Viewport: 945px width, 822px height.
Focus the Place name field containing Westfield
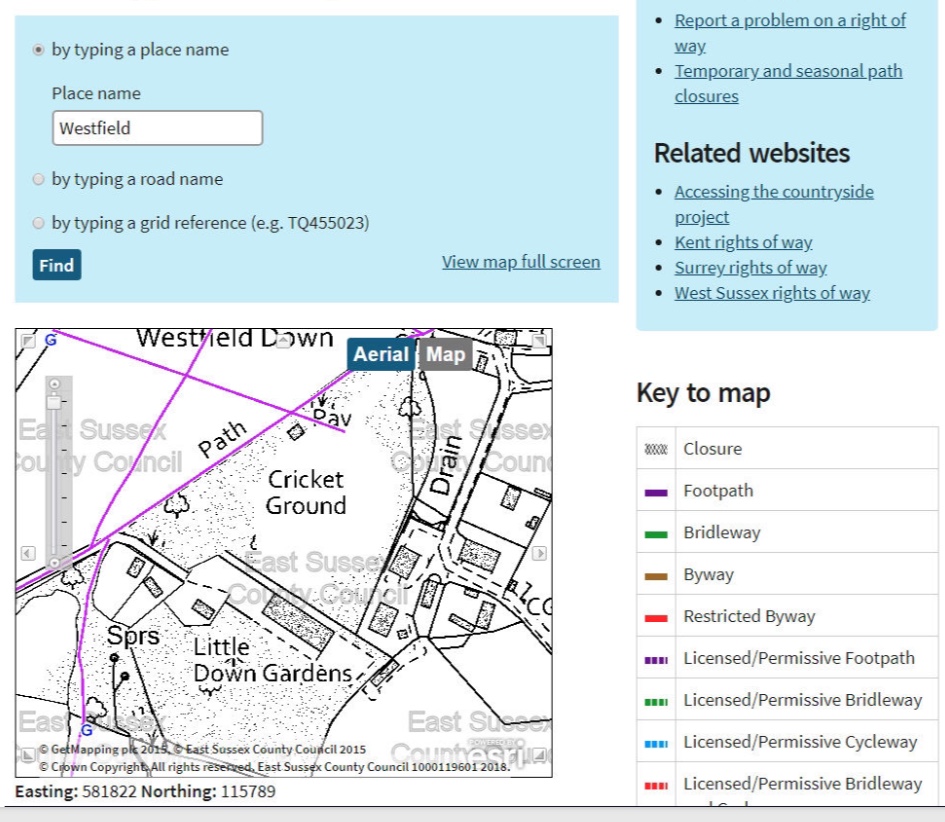point(157,128)
